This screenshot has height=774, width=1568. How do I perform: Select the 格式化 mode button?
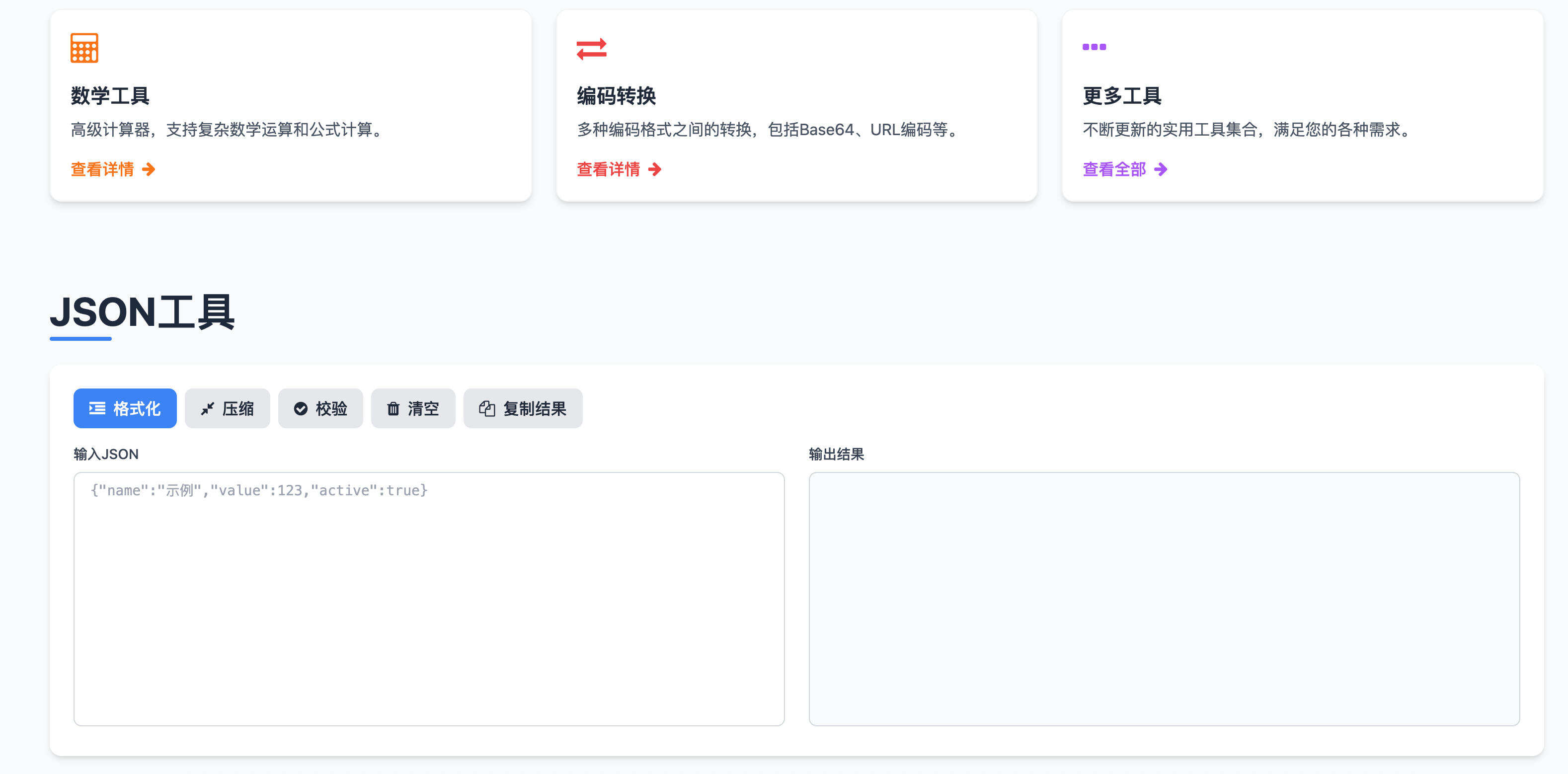(125, 408)
